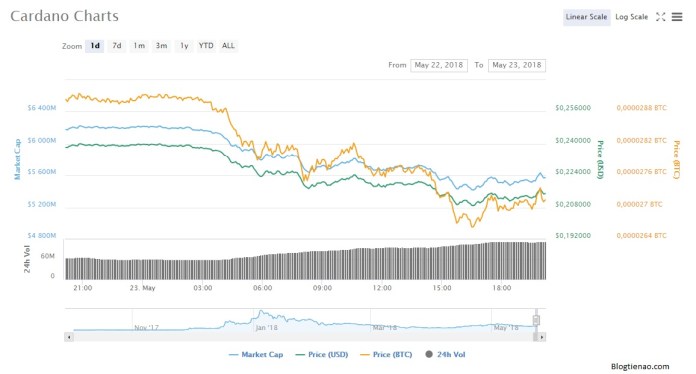Click the 12:00 time axis label
Screen dimensions: 696x374
coord(382,288)
